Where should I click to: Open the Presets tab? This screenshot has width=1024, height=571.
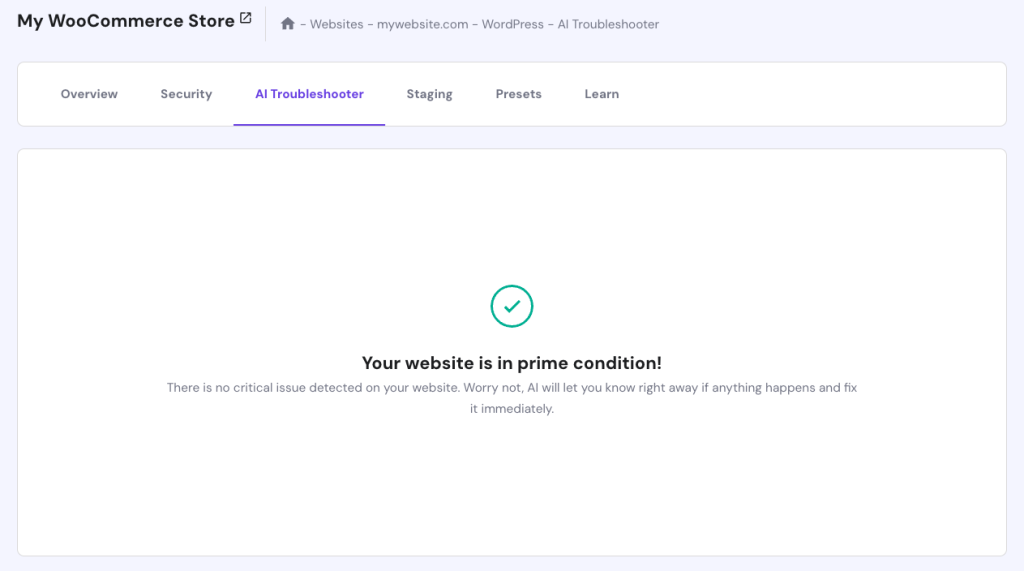[518, 94]
